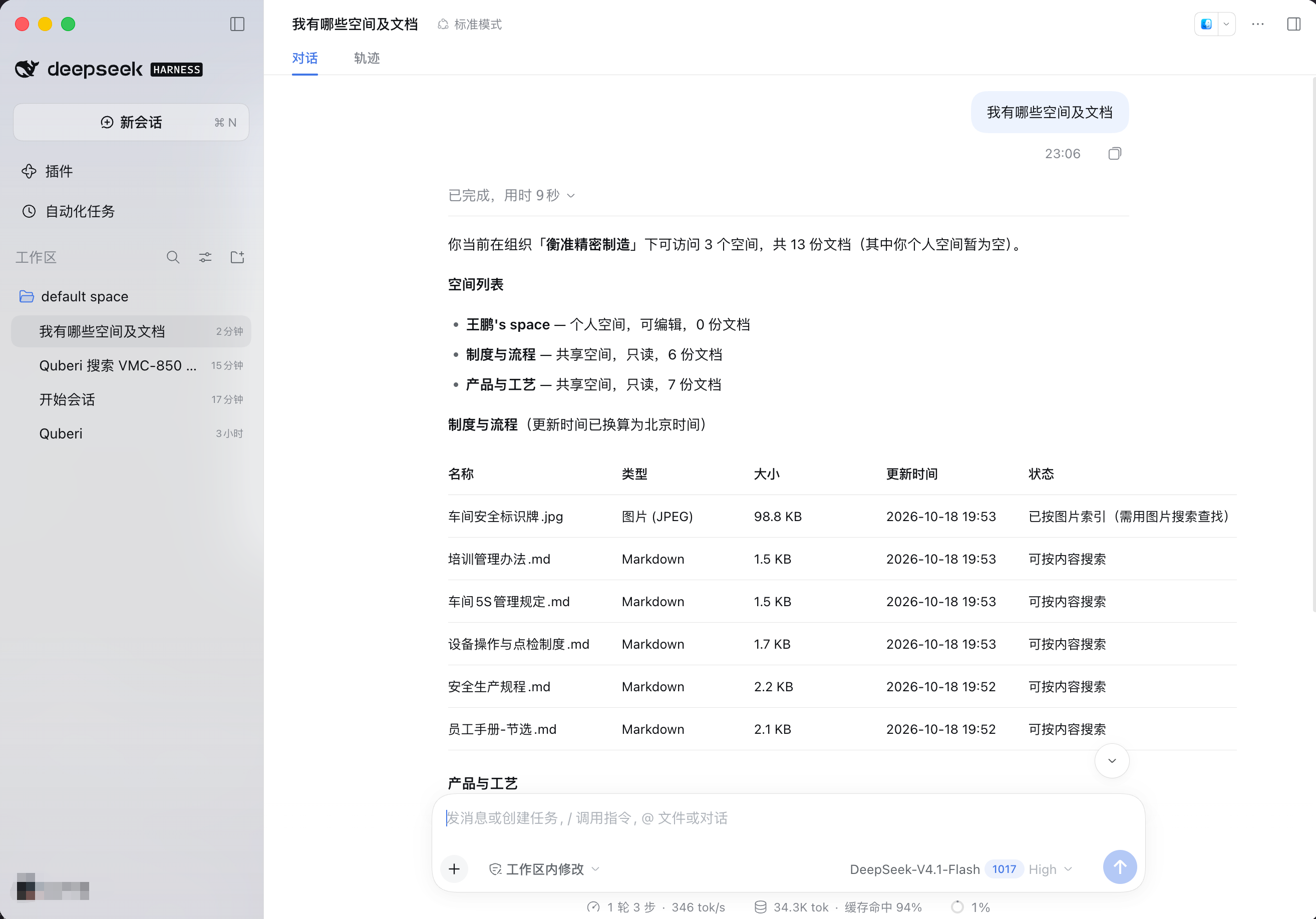Create new workspace folder icon
1316x919 pixels.
(237, 257)
